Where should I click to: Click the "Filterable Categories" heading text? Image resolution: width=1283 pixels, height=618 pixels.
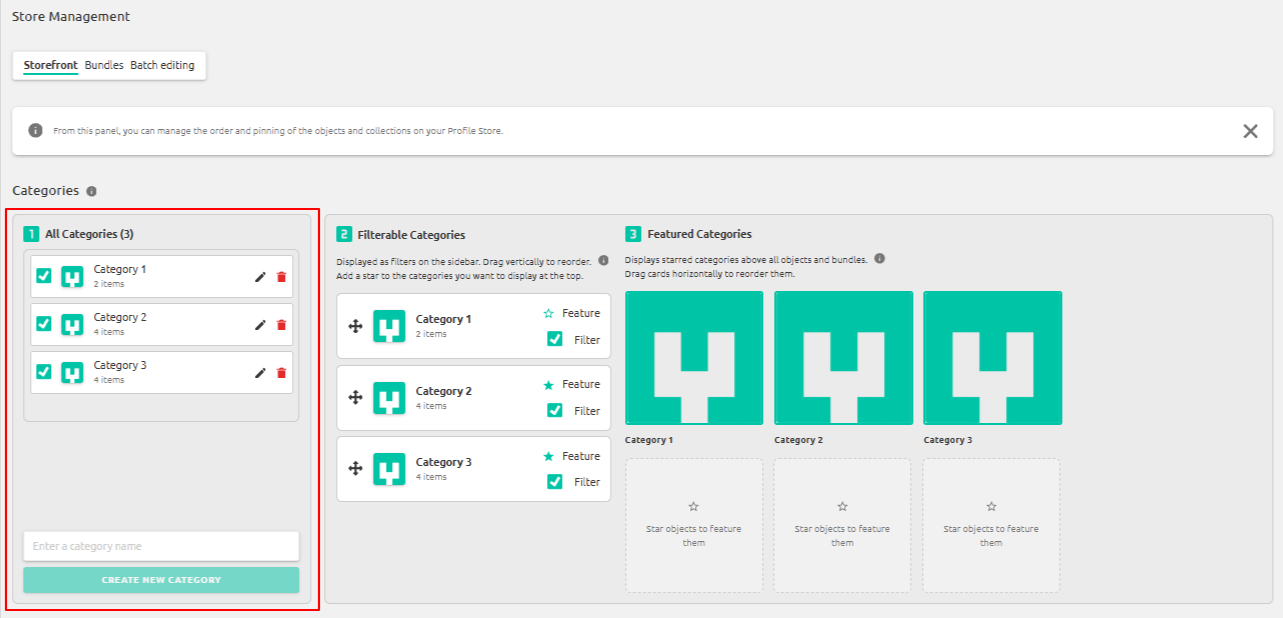click(412, 235)
